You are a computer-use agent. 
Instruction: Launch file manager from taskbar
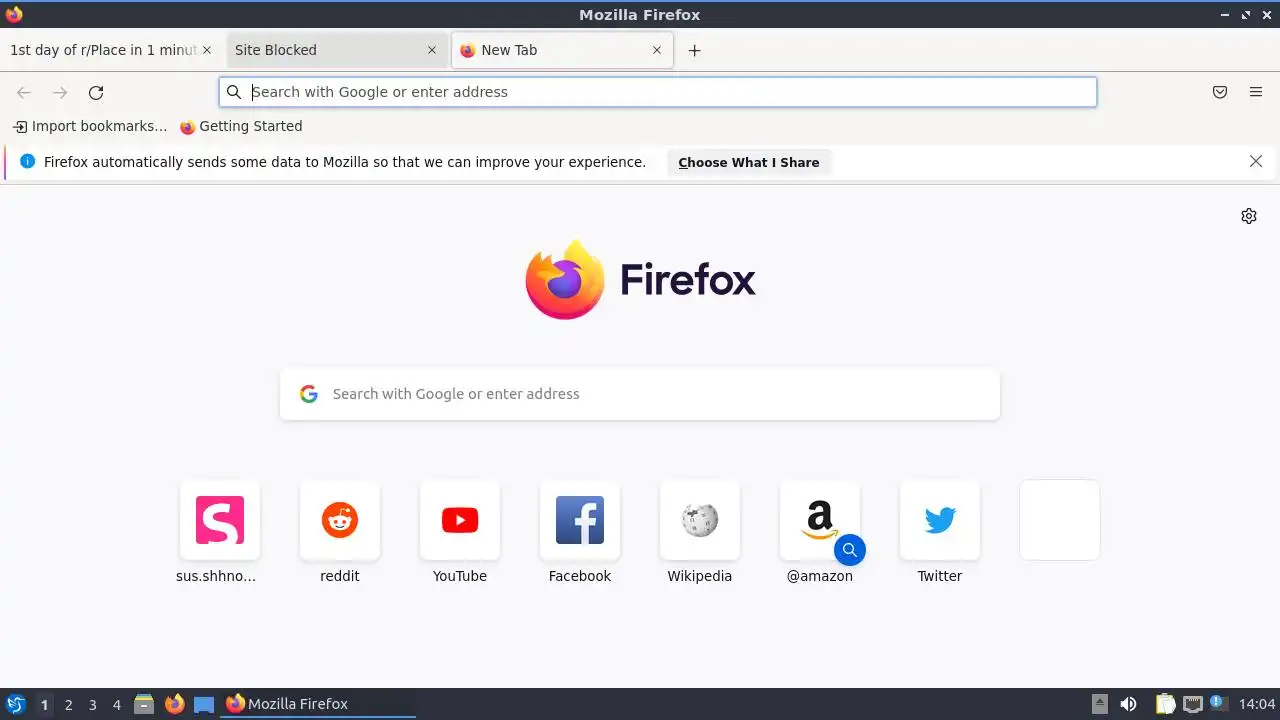click(x=144, y=704)
